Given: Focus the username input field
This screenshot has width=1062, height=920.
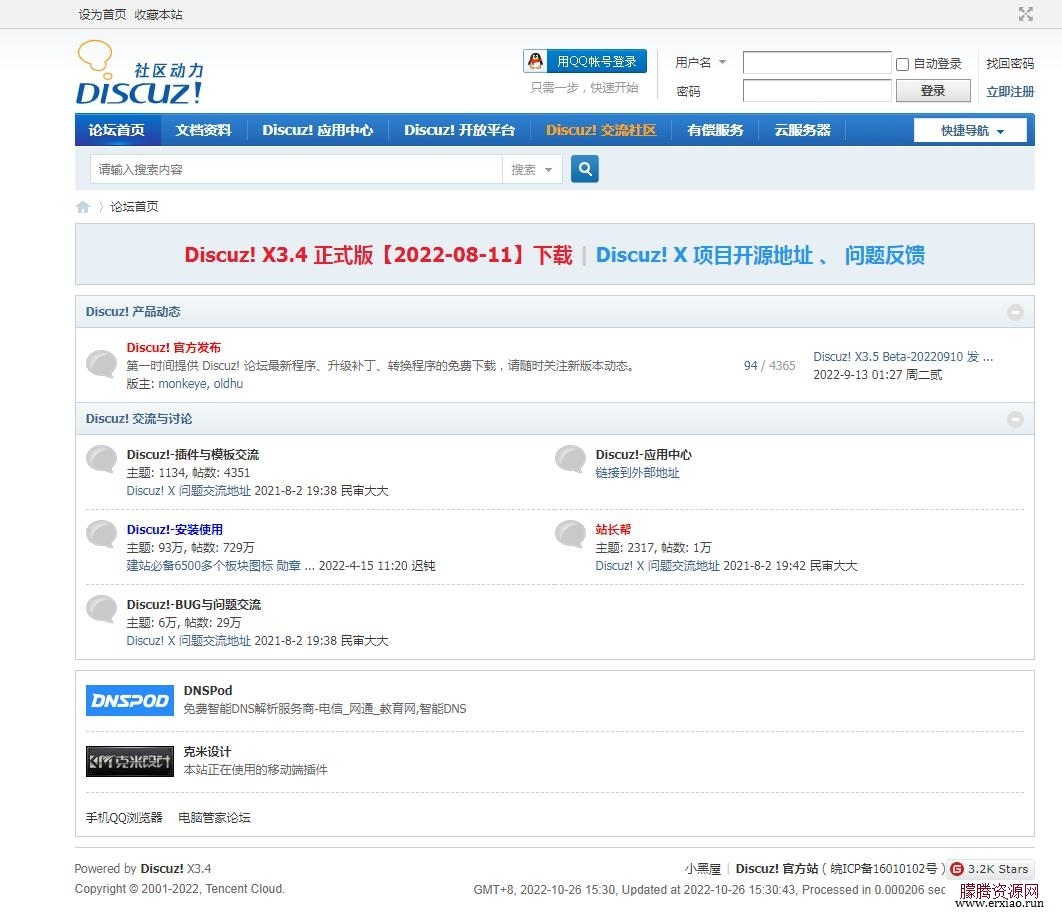Looking at the screenshot, I should (817, 62).
